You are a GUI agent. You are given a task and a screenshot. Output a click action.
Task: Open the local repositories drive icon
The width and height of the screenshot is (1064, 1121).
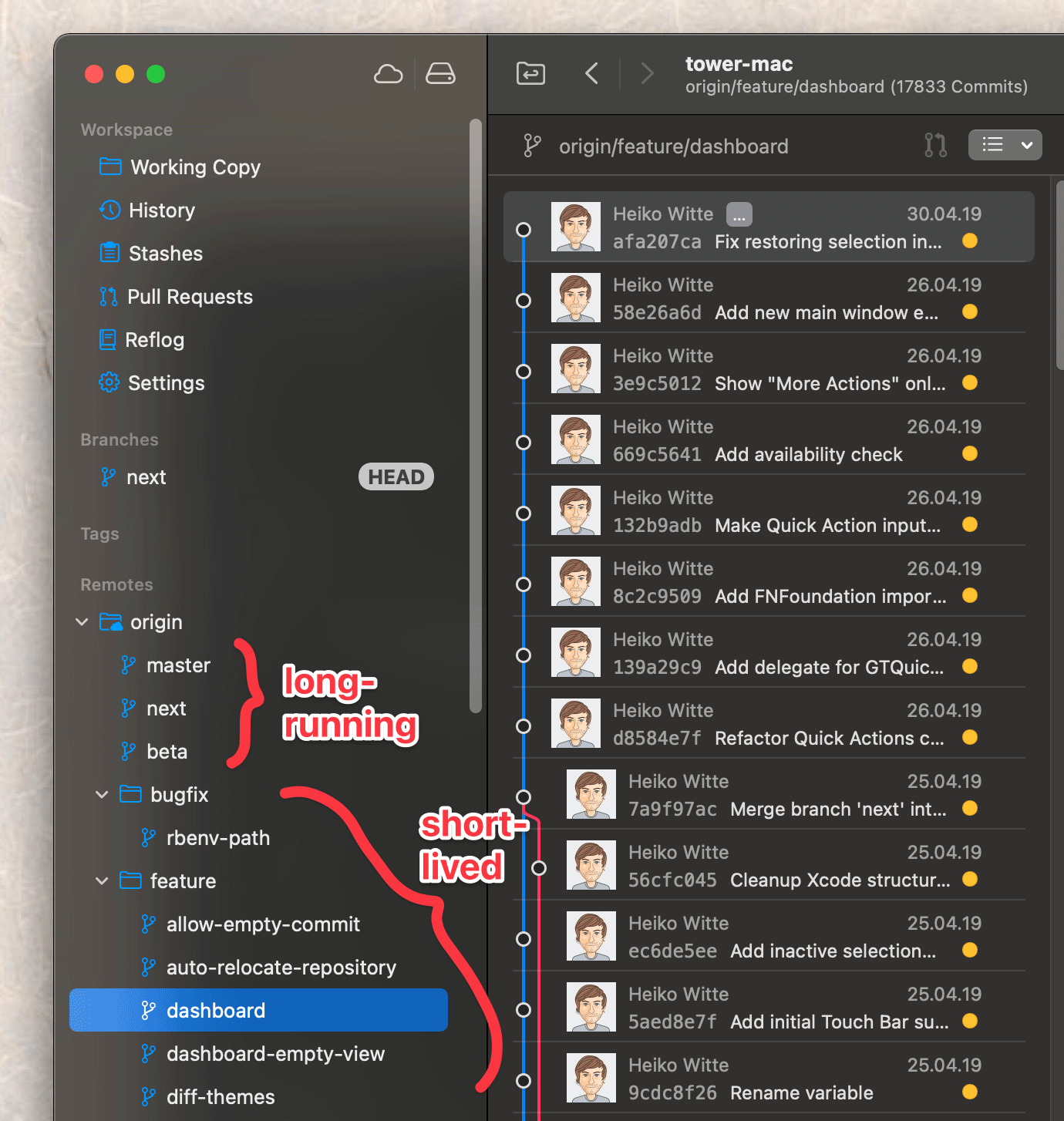tap(440, 74)
